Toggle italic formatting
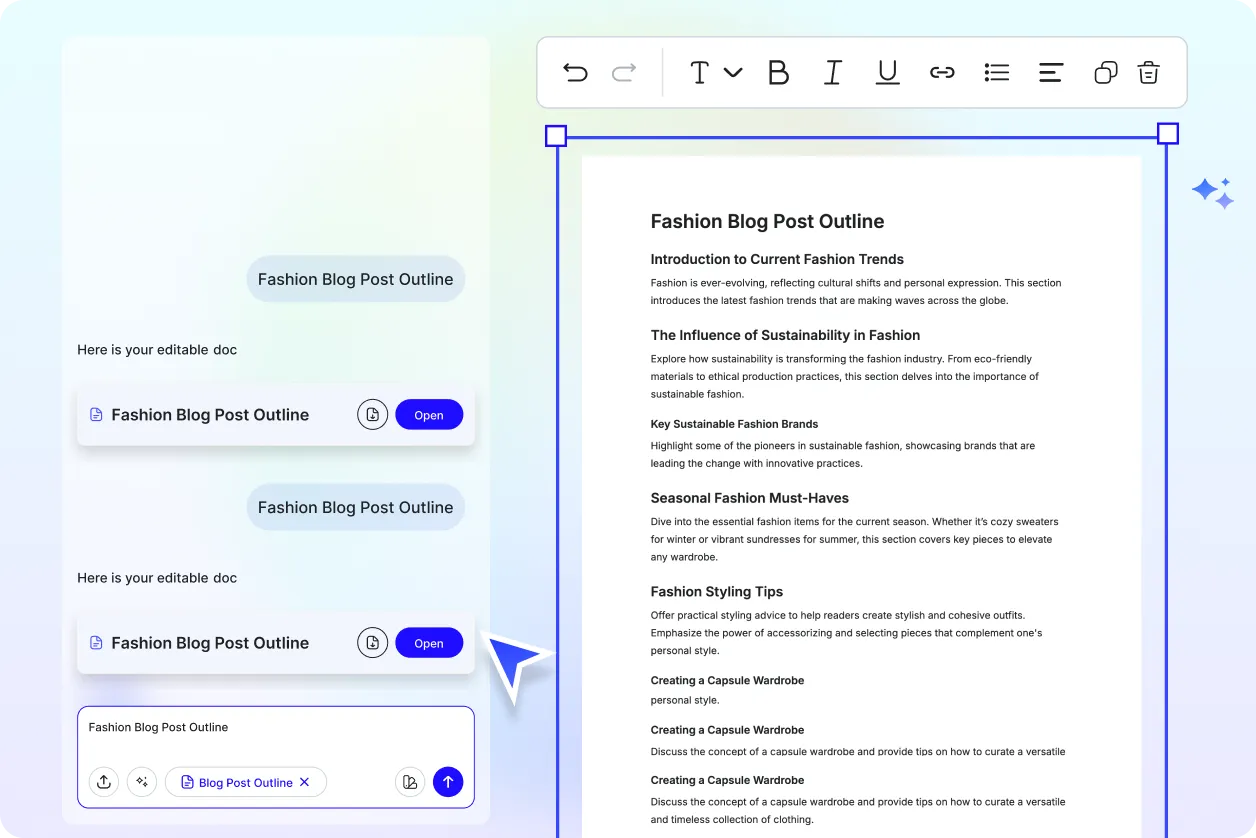Screen dimensions: 1256x838 pyautogui.click(x=832, y=72)
